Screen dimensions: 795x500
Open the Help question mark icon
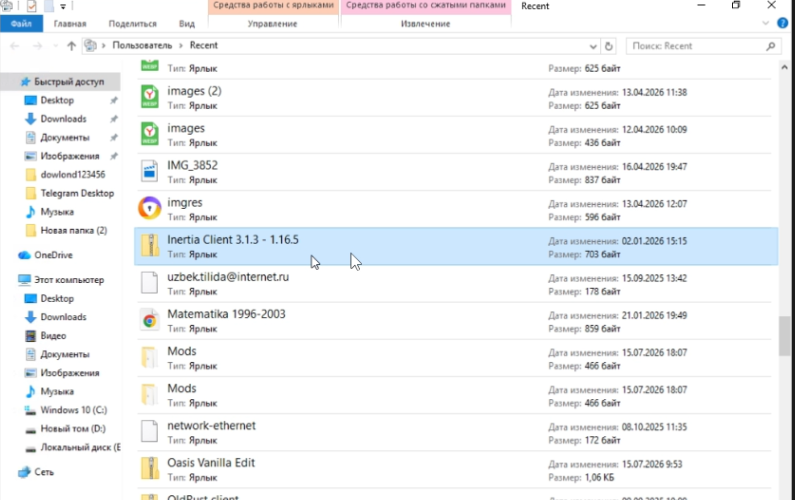tap(782, 23)
